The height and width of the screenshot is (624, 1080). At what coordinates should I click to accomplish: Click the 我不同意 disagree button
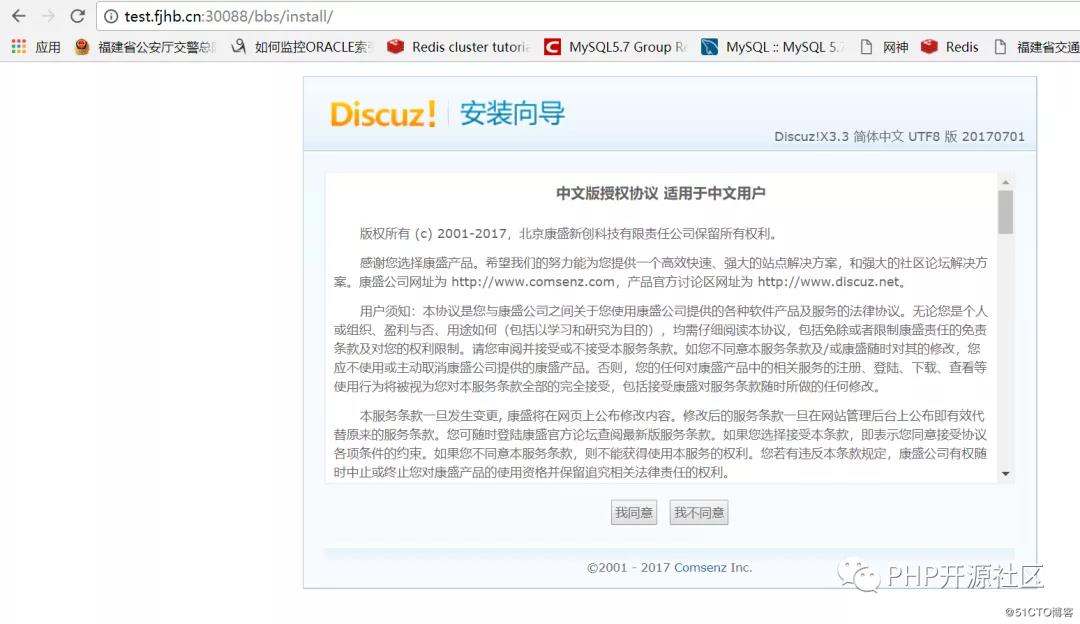(x=698, y=512)
